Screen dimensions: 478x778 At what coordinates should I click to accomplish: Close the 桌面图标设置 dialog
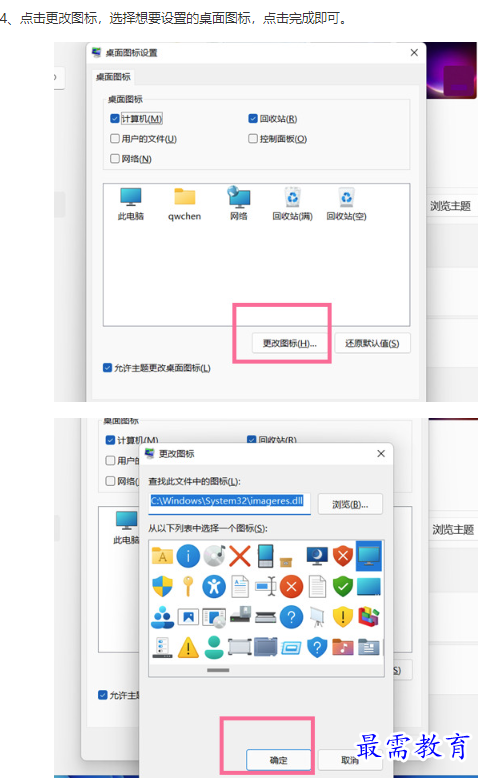[414, 53]
